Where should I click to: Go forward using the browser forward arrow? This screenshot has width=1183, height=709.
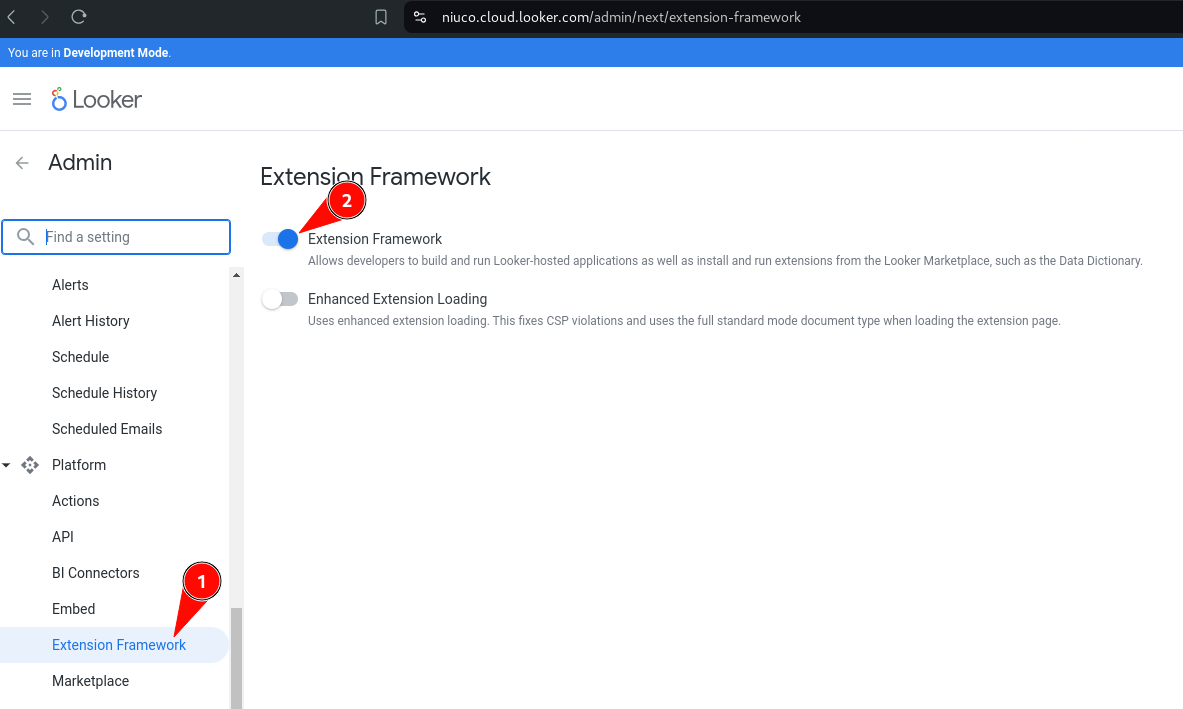(x=45, y=17)
